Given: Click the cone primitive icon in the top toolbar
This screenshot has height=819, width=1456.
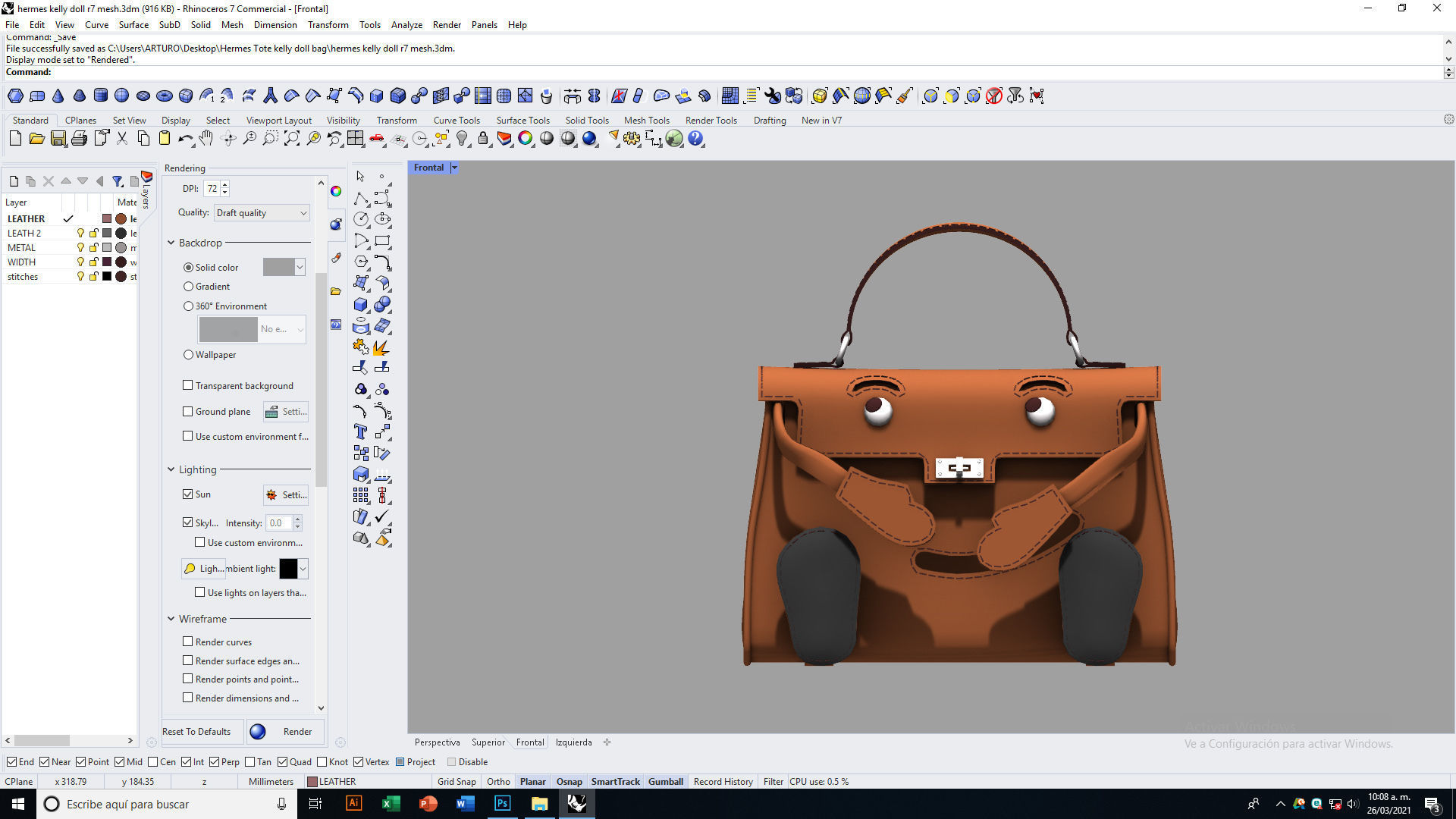Looking at the screenshot, I should (58, 96).
